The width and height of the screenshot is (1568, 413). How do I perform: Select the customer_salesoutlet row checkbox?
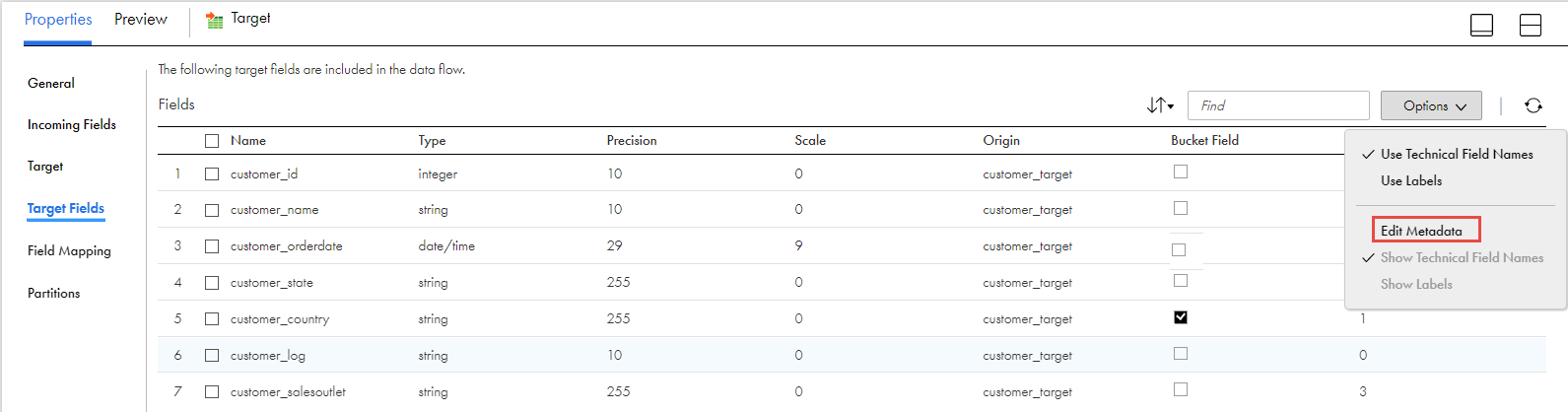[212, 392]
